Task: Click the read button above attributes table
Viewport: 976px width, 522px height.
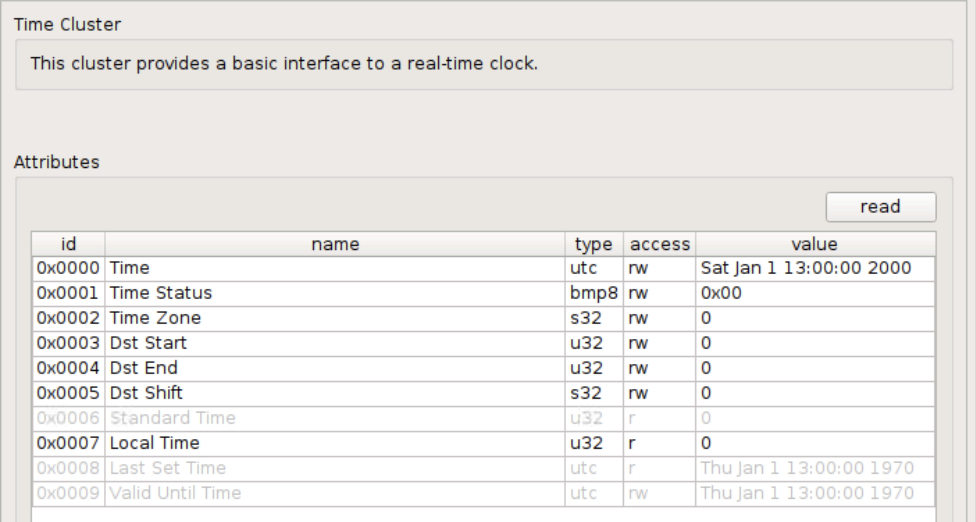Action: [x=881, y=207]
